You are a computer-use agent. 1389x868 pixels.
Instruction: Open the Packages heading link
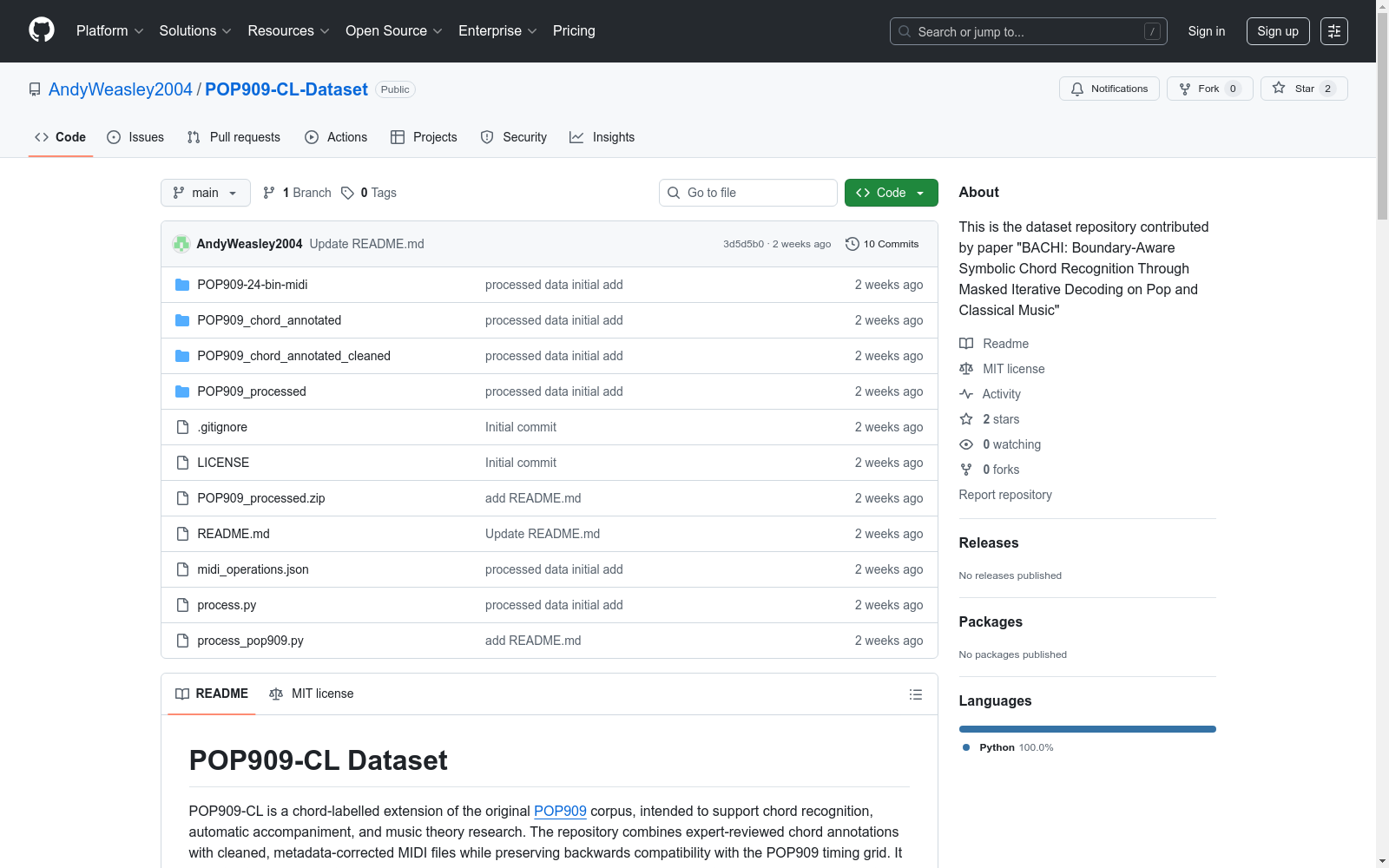pos(991,621)
